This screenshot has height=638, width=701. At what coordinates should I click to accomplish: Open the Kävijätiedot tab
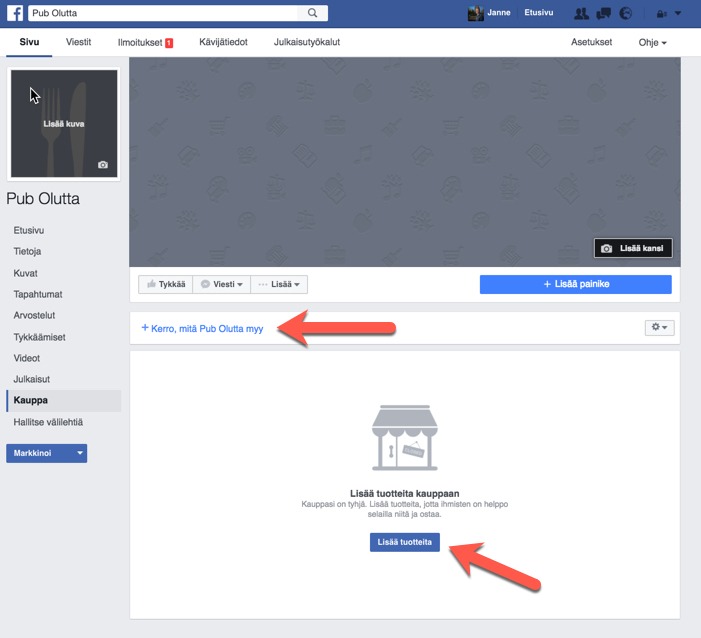click(223, 42)
